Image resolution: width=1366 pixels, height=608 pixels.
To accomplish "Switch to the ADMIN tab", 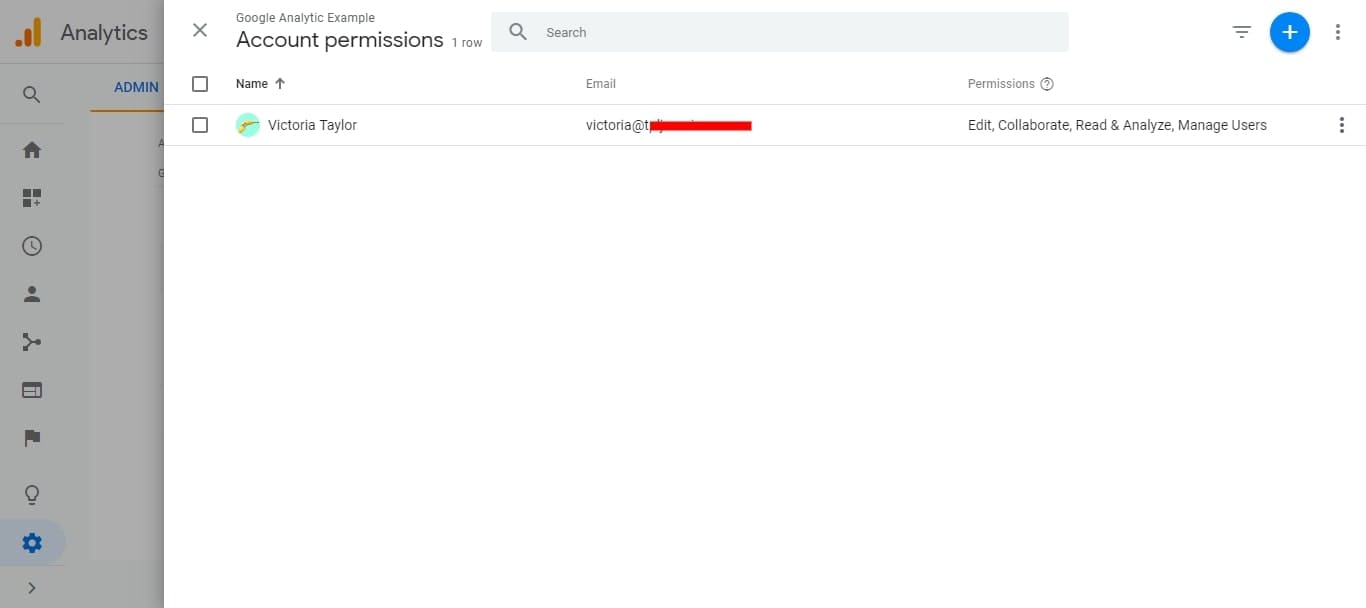I will coord(136,87).
